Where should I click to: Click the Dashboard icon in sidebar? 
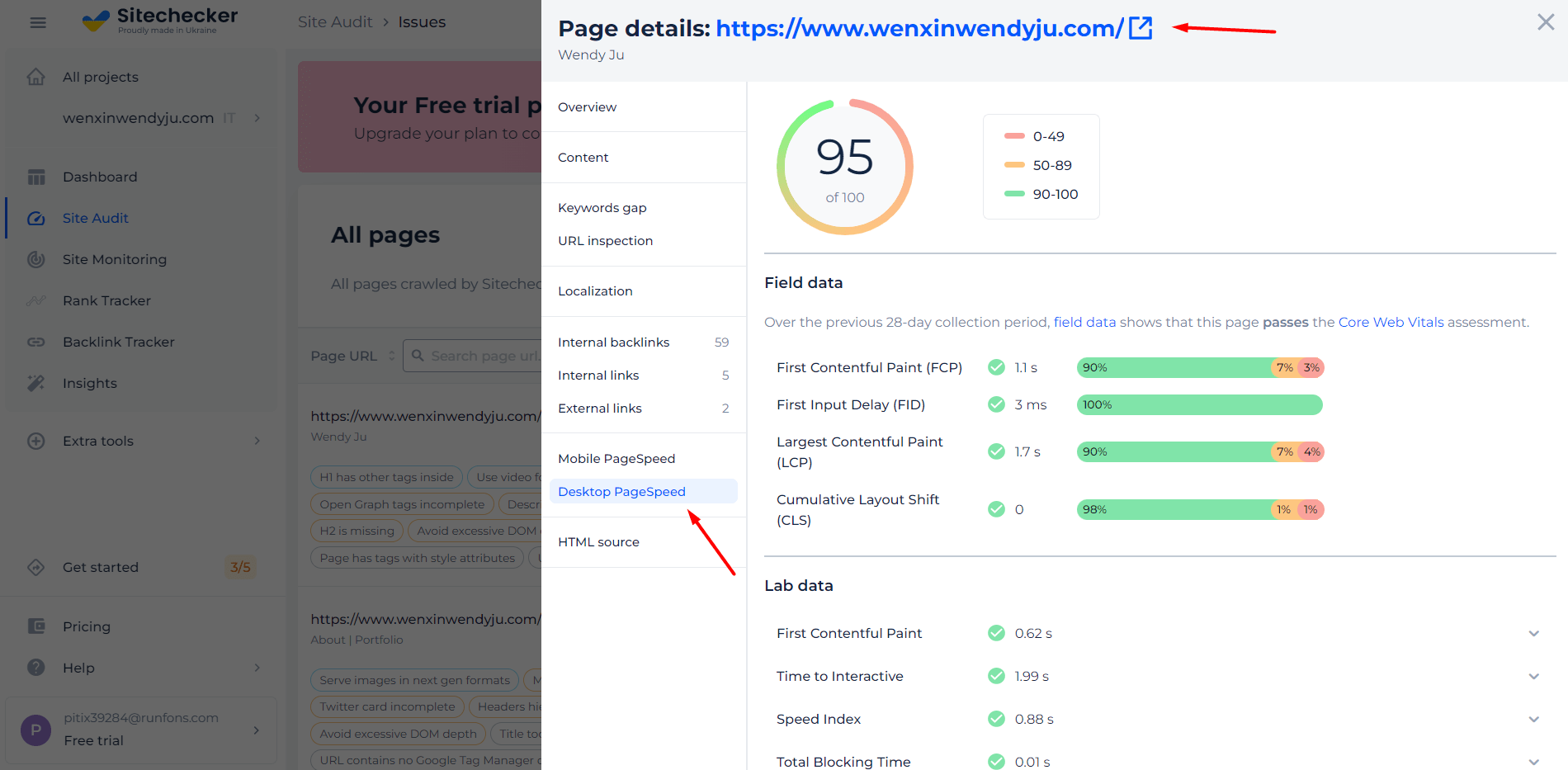(36, 177)
